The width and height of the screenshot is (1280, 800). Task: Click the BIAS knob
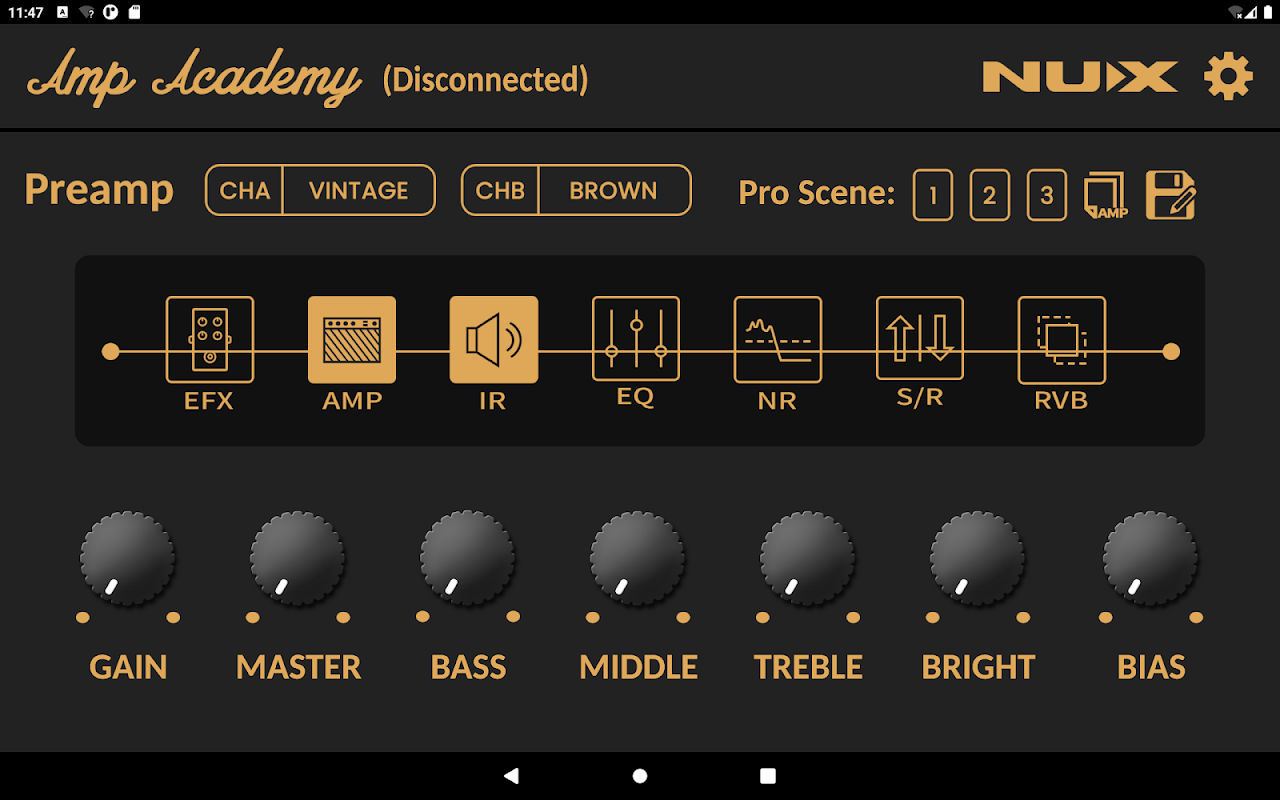1150,558
